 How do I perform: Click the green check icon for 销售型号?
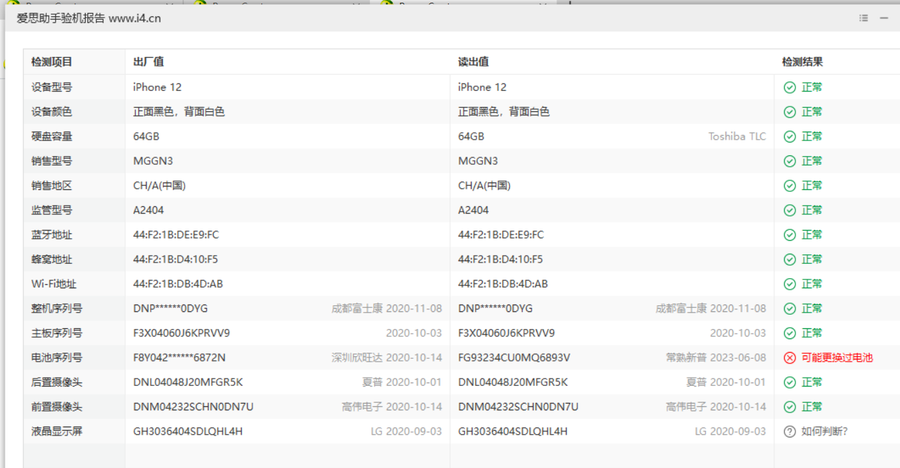click(x=790, y=161)
